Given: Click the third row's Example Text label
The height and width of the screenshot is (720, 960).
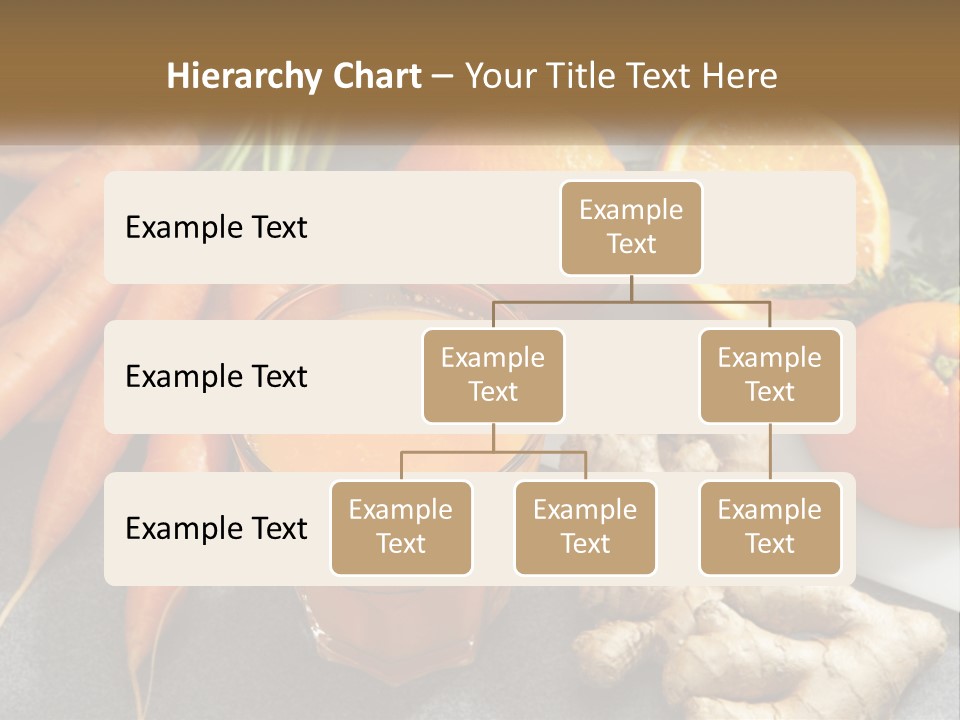Looking at the screenshot, I should click(x=216, y=528).
